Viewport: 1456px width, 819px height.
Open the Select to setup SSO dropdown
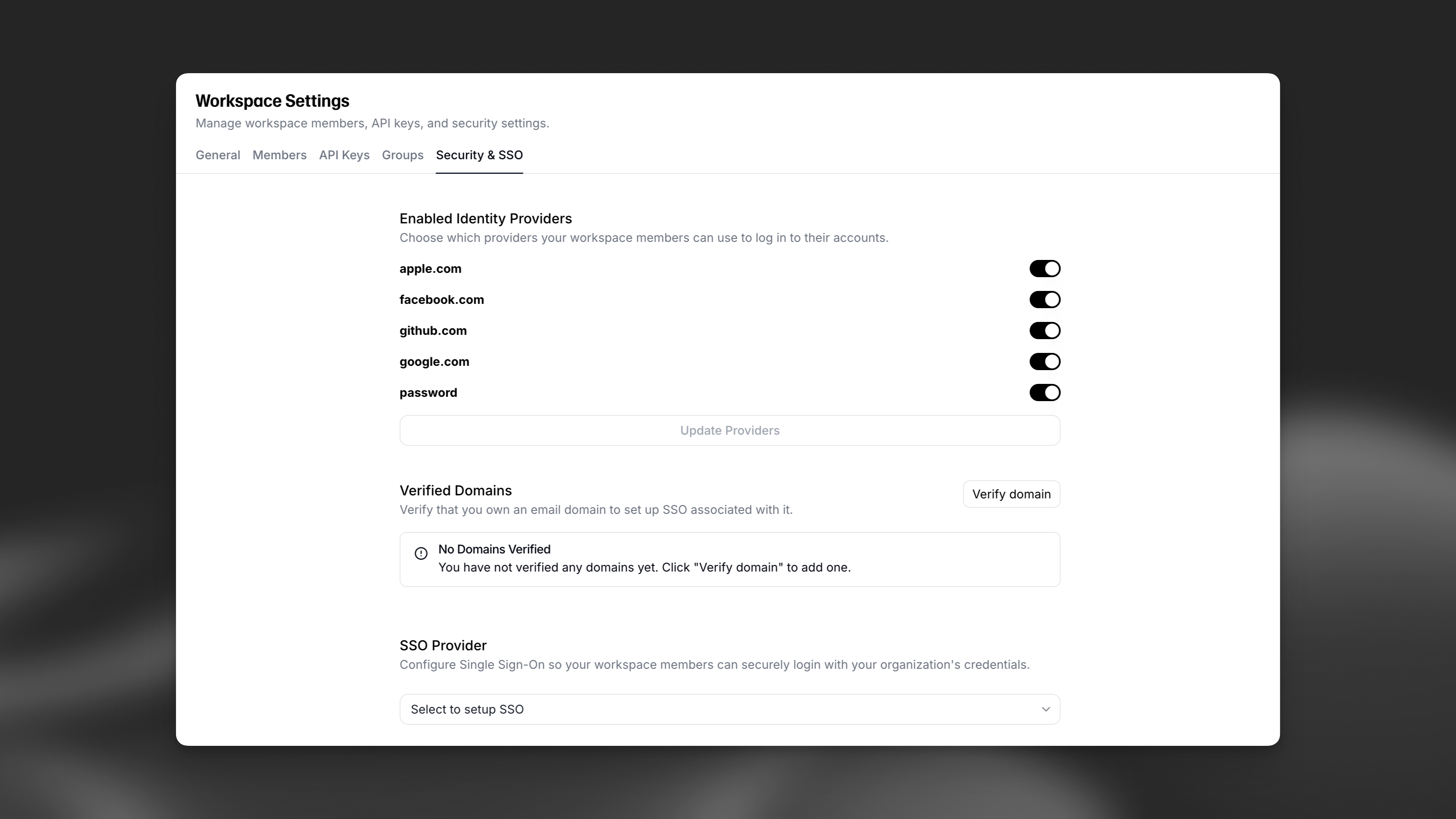(729, 709)
